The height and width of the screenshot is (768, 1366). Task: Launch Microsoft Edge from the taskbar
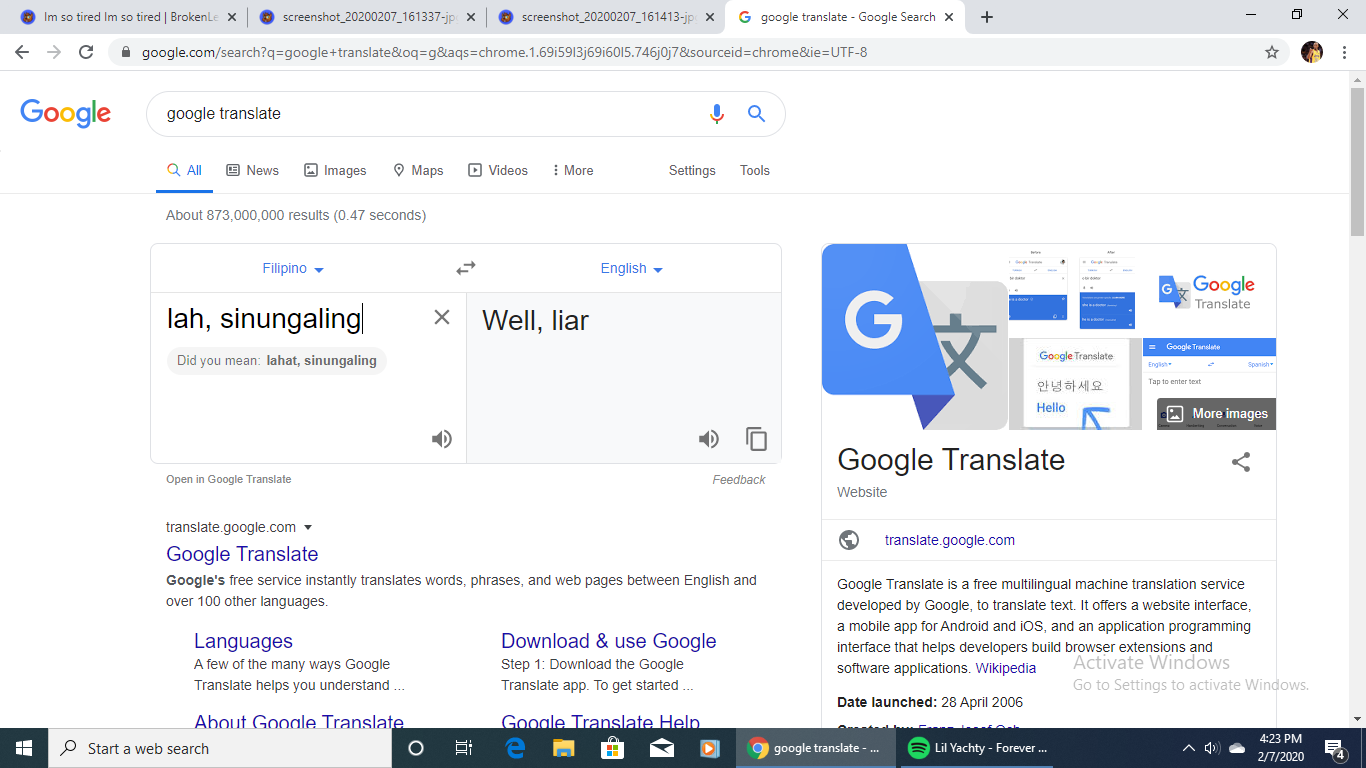pyautogui.click(x=516, y=748)
